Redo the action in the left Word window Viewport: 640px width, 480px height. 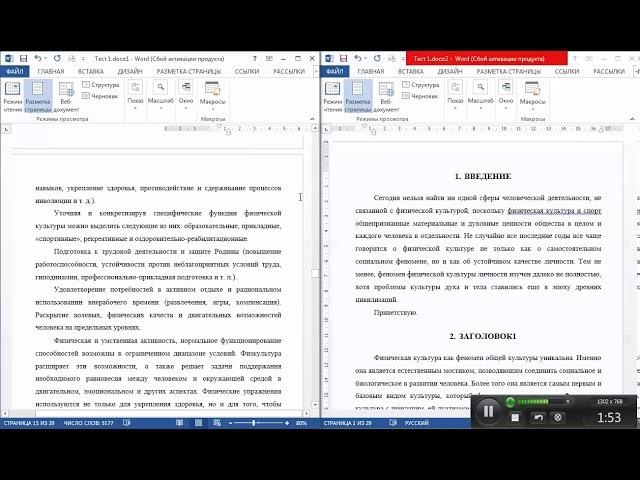point(57,59)
